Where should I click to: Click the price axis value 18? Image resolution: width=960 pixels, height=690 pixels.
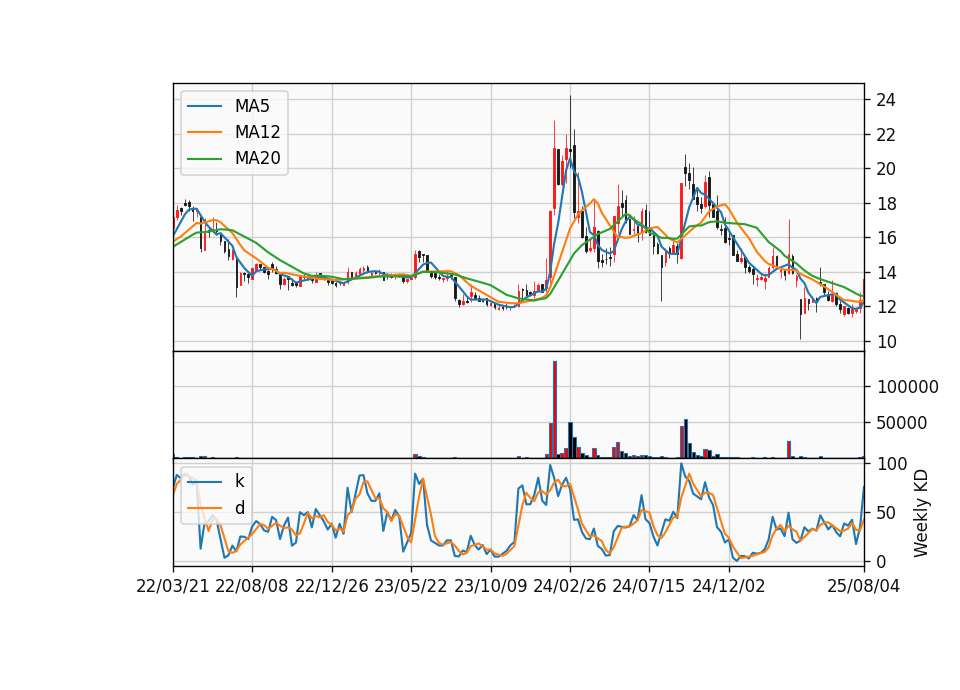886,204
